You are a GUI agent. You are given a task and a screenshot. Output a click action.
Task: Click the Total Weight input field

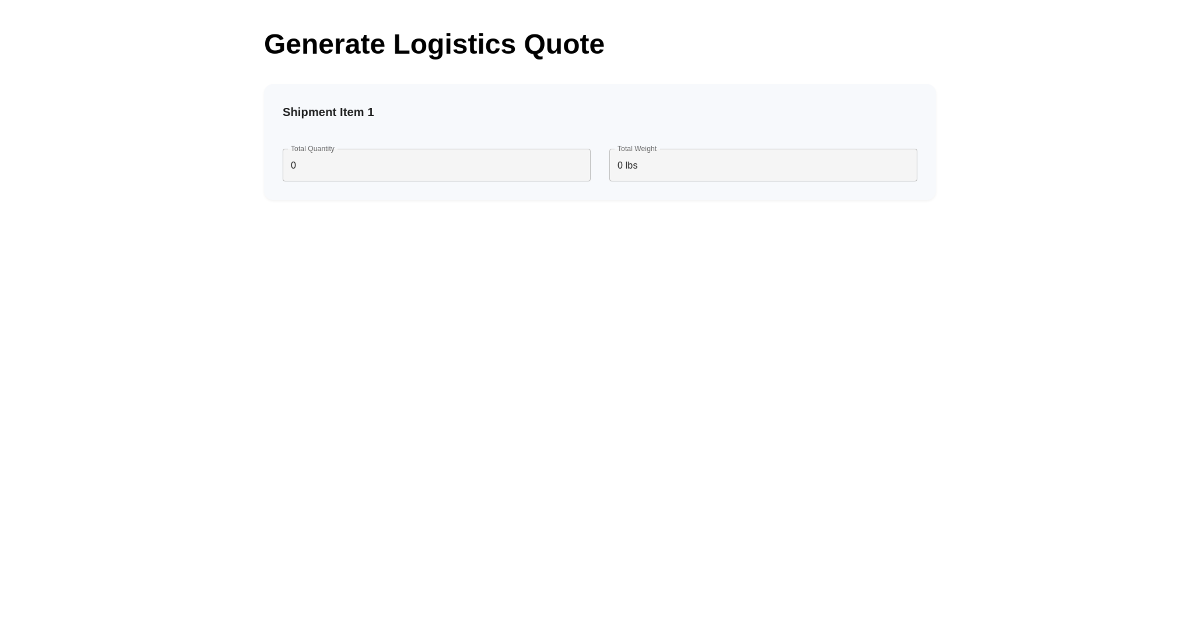pyautogui.click(x=762, y=165)
